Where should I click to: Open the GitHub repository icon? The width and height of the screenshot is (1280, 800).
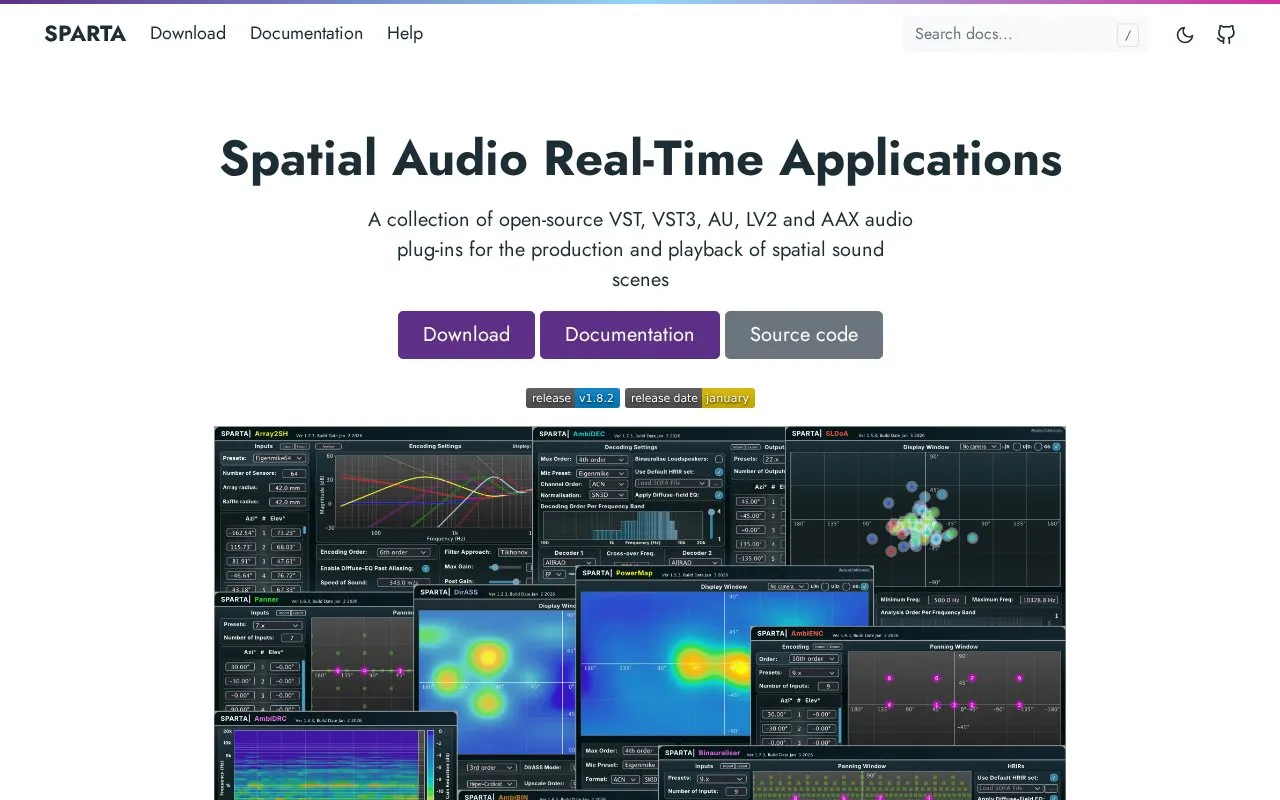point(1226,35)
